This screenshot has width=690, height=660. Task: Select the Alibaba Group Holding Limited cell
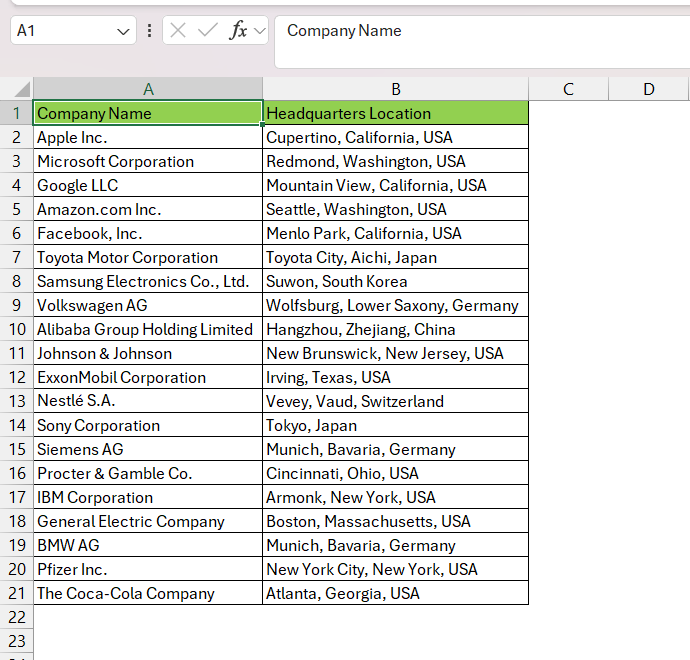tap(148, 329)
